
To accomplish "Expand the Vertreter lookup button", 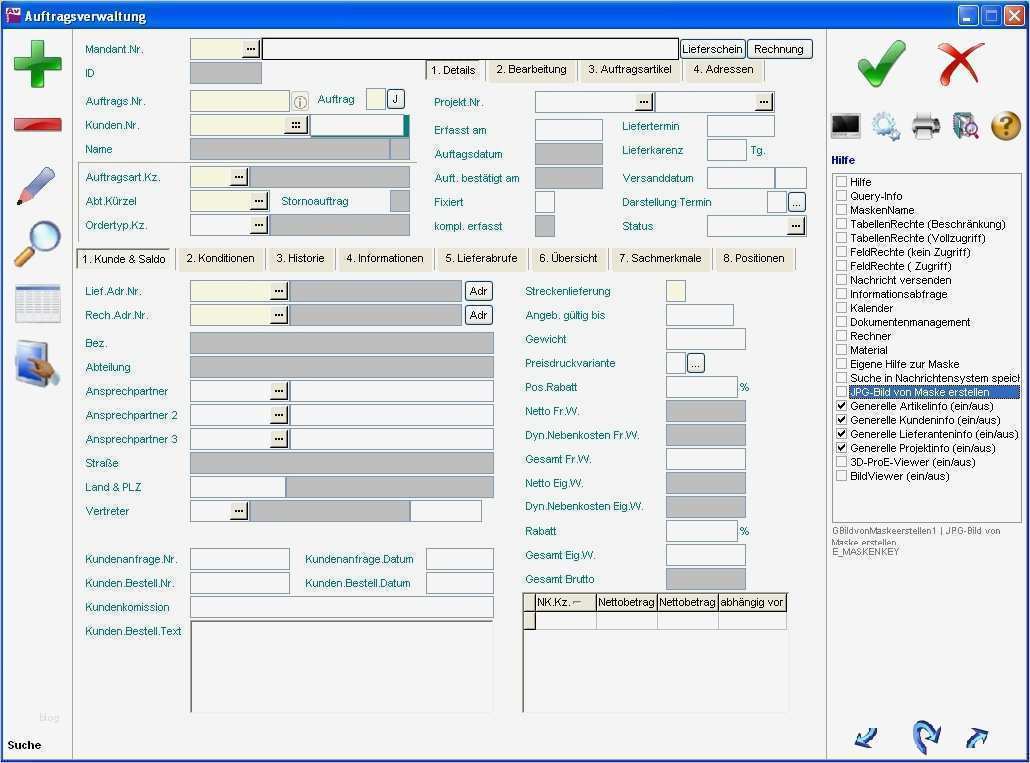I will [238, 511].
